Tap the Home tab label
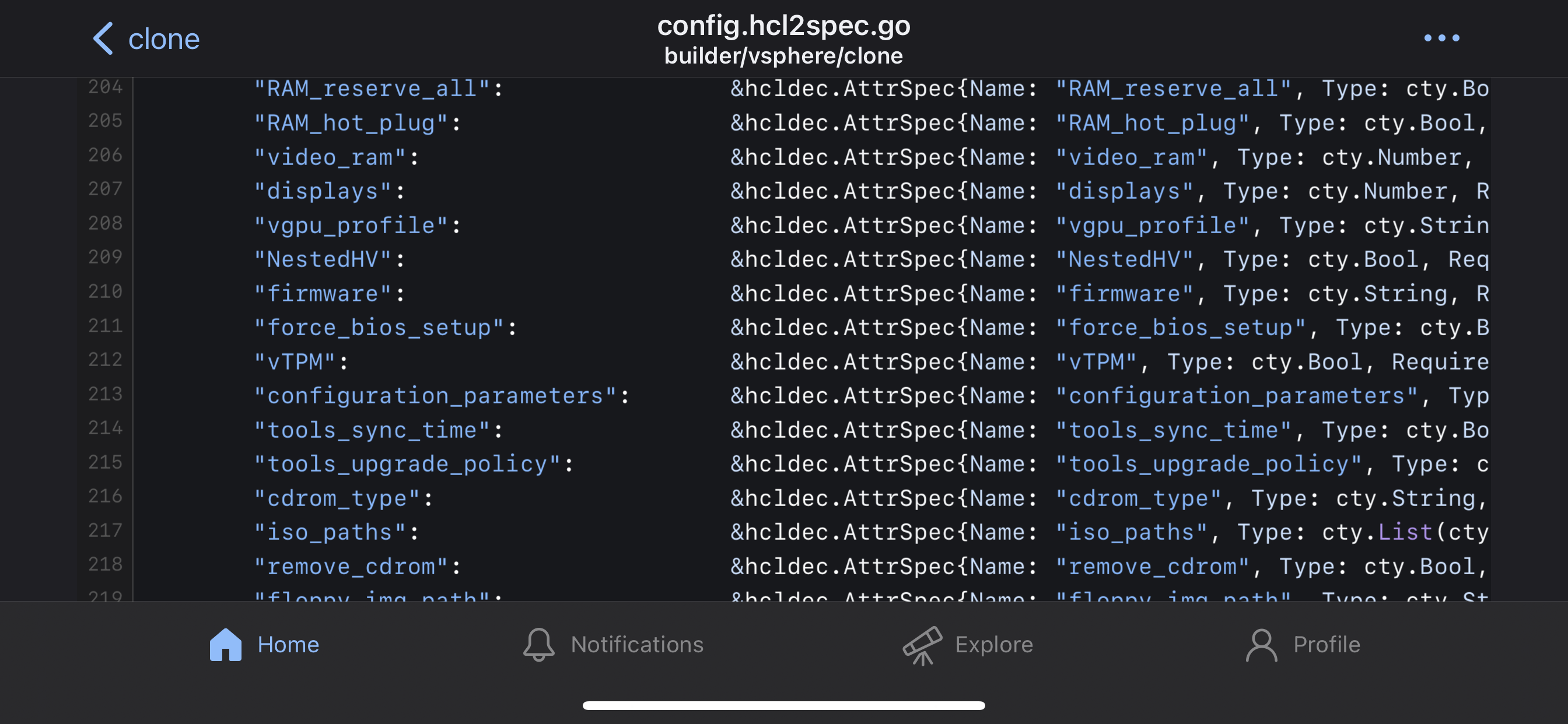This screenshot has height=724, width=1568. tap(289, 644)
